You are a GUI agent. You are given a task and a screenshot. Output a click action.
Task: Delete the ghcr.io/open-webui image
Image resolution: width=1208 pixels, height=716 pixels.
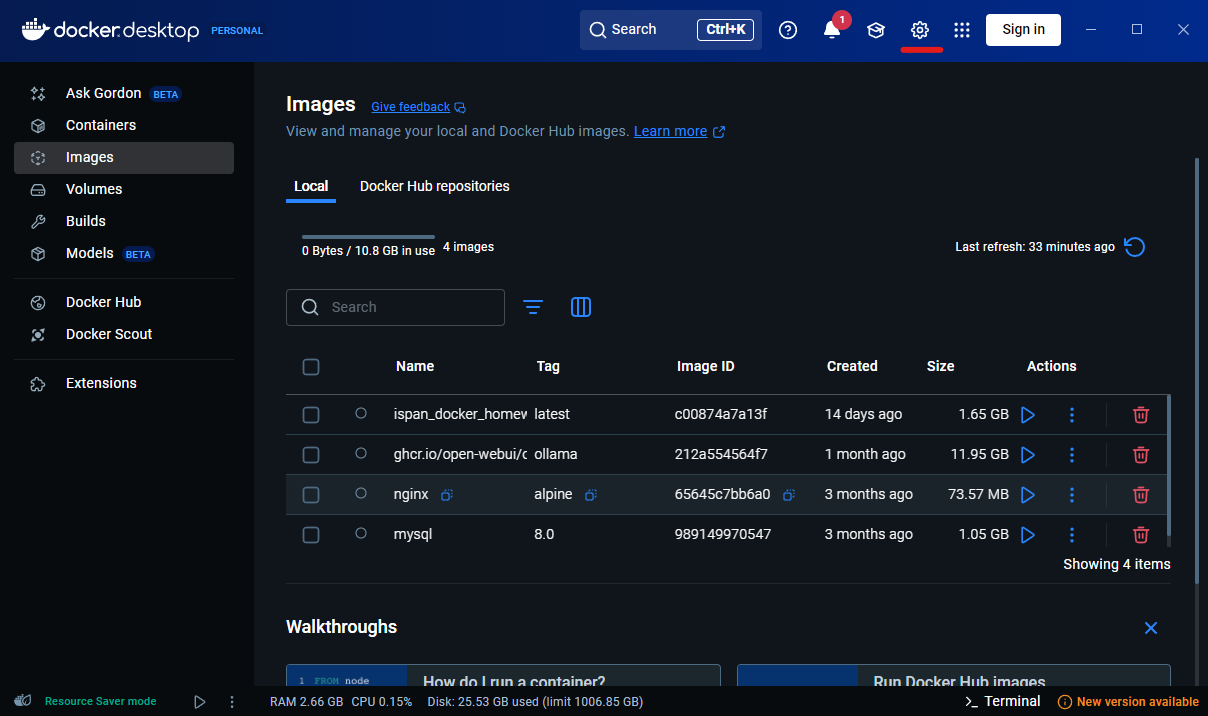1141,454
